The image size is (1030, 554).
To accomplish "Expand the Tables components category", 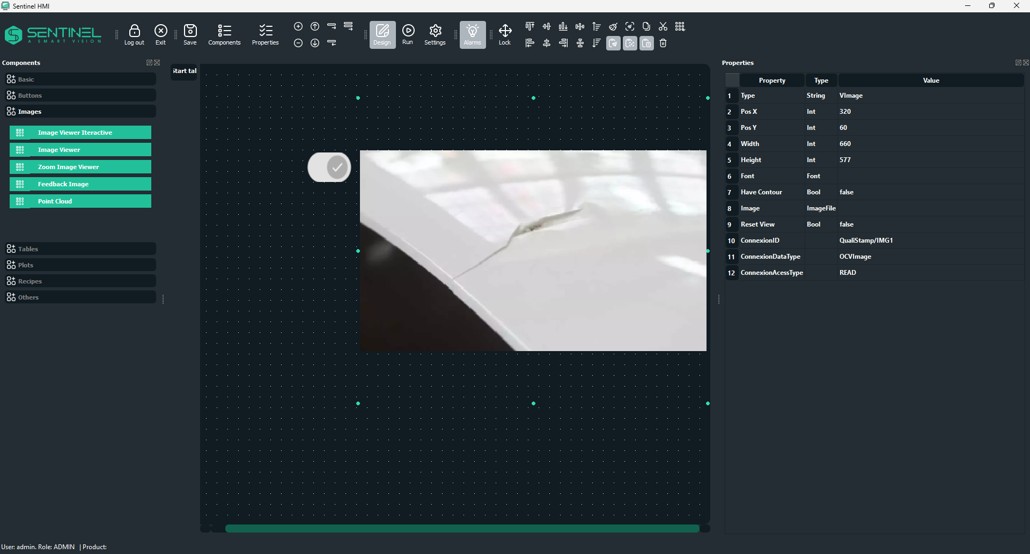I will click(80, 249).
